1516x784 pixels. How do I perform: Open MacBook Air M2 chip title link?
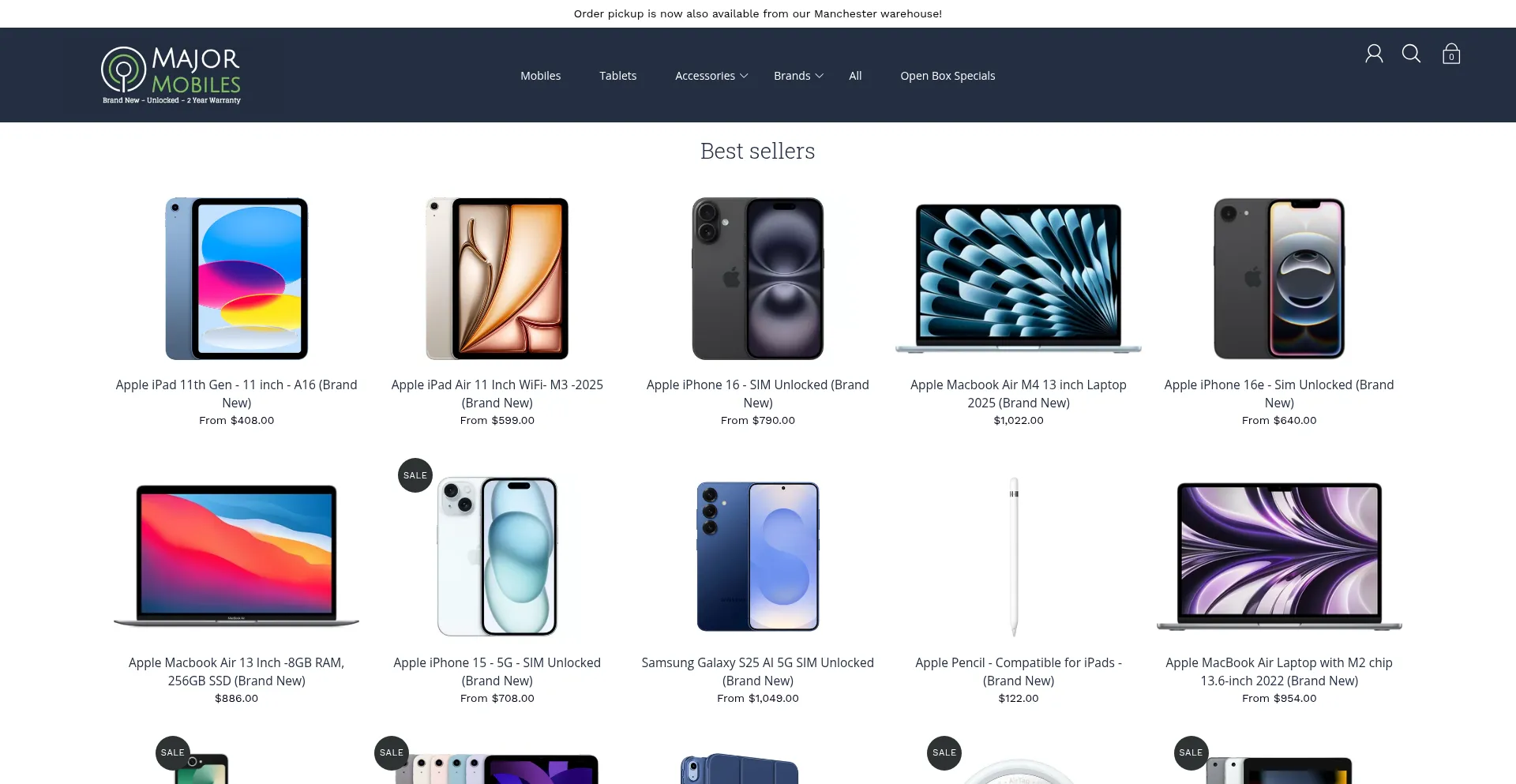click(x=1279, y=671)
